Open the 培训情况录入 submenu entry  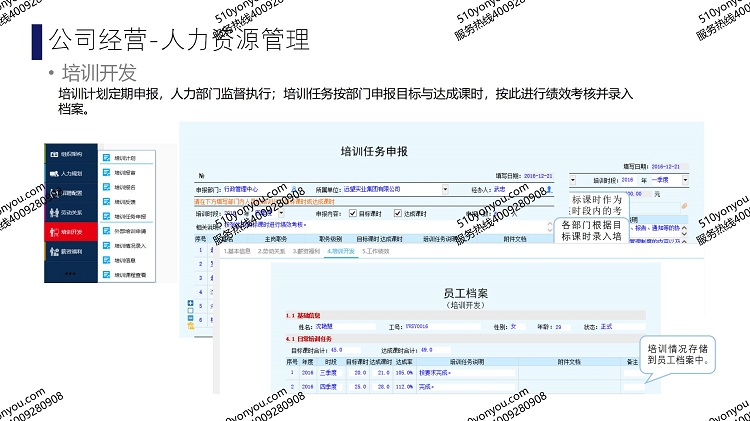point(127,244)
